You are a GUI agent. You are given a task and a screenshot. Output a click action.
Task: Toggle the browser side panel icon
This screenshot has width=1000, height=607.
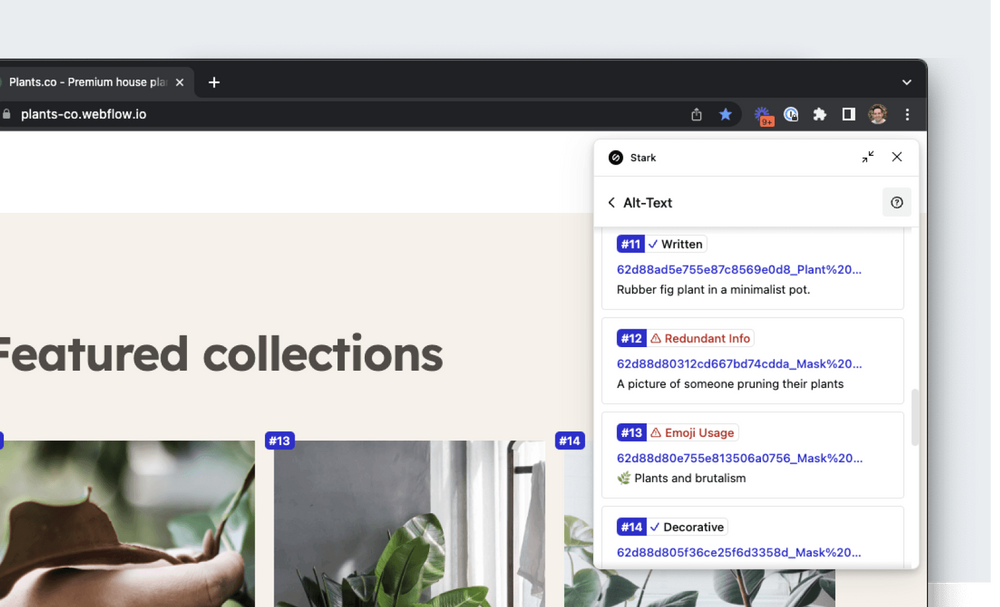click(848, 115)
